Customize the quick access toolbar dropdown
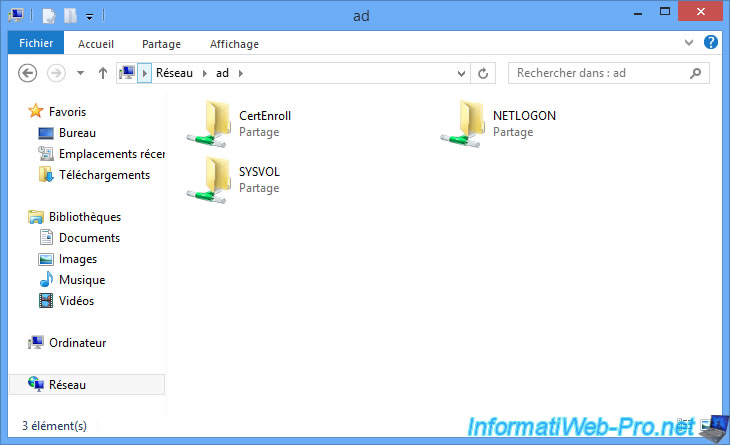The width and height of the screenshot is (730, 445). point(89,16)
